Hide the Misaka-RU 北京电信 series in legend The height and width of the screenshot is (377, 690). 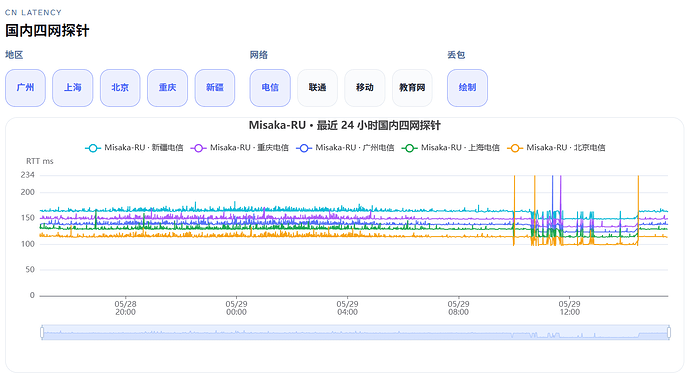pyautogui.click(x=556, y=148)
